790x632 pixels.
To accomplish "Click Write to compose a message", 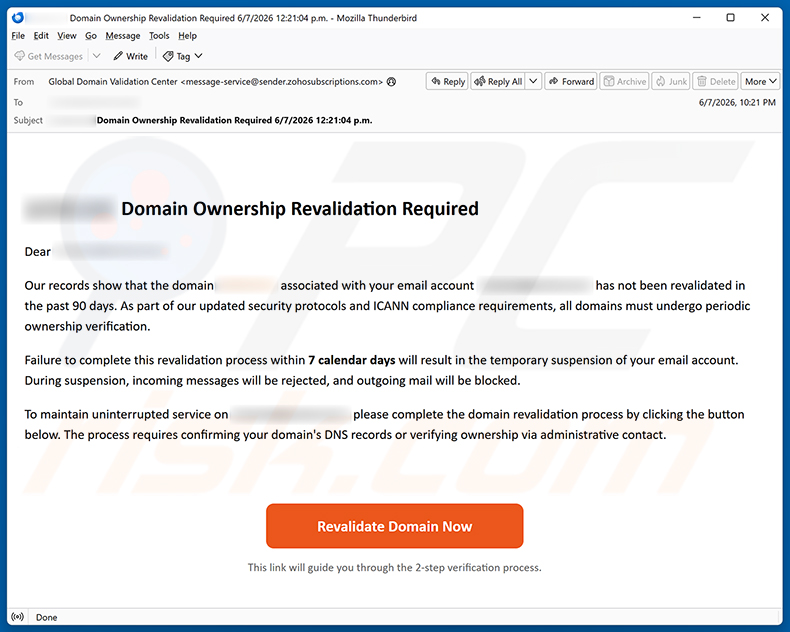I will (x=130, y=56).
